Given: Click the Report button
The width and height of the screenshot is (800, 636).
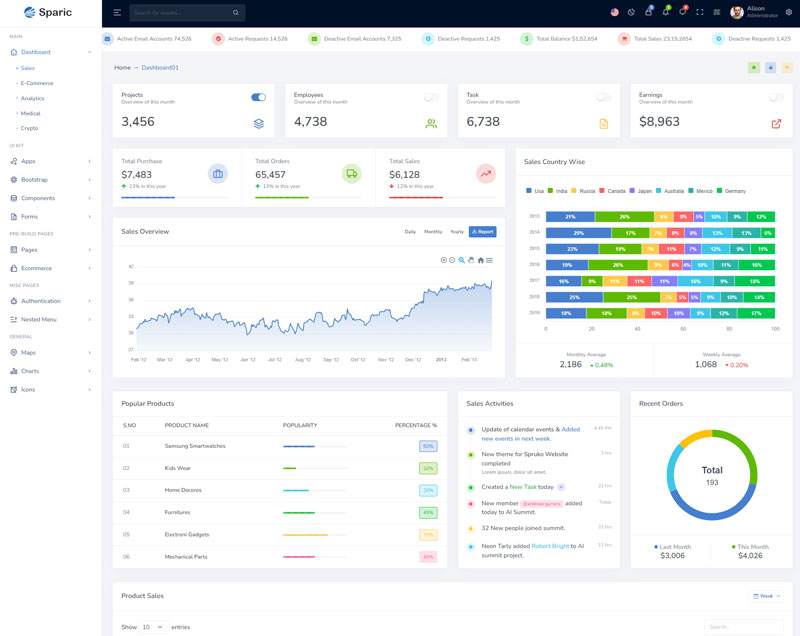Looking at the screenshot, I should 482,231.
